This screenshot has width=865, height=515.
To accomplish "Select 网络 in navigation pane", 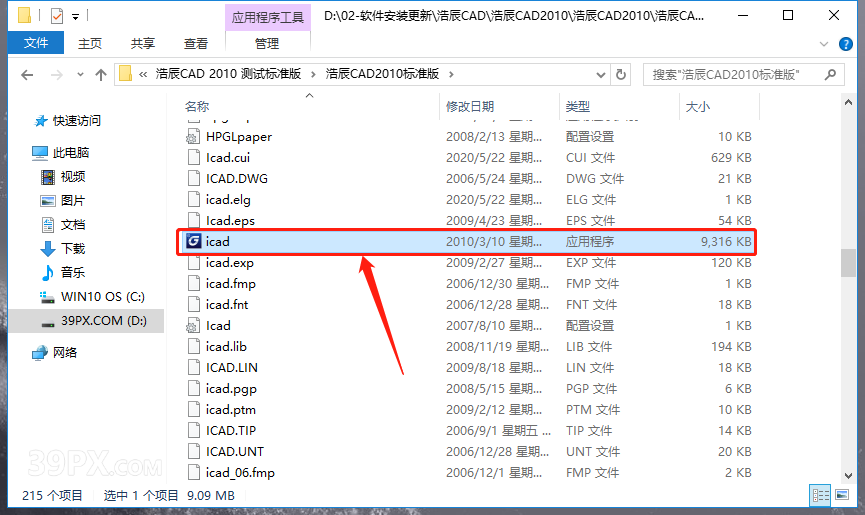I will (65, 353).
